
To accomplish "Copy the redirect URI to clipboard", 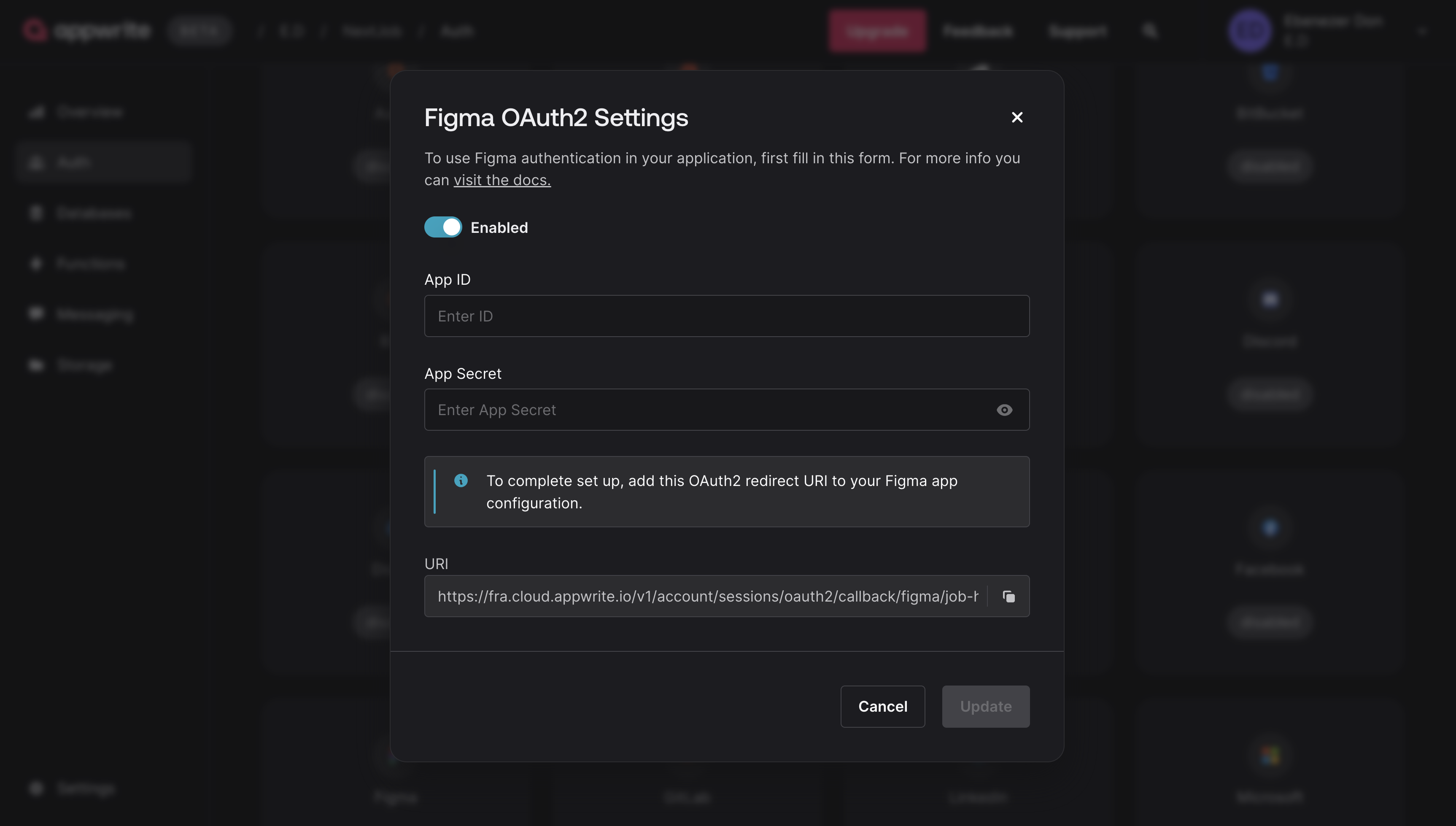I will (x=1008, y=596).
